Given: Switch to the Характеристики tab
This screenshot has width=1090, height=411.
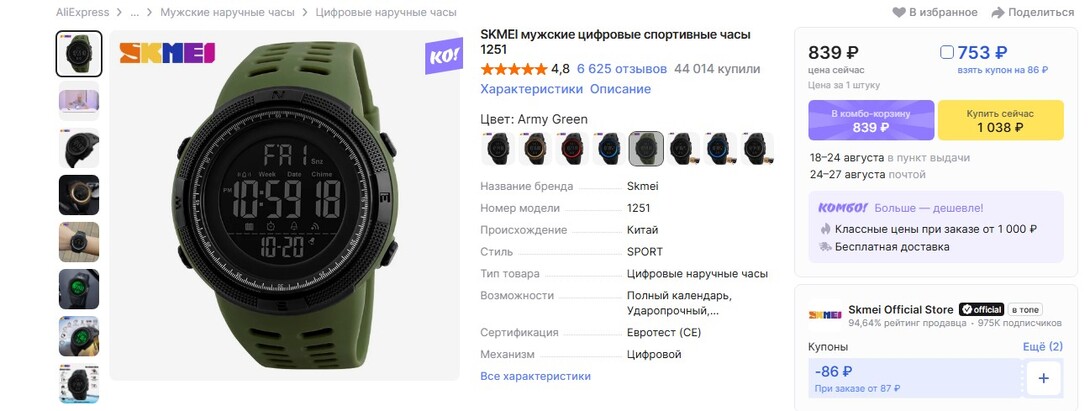Looking at the screenshot, I should click(532, 89).
